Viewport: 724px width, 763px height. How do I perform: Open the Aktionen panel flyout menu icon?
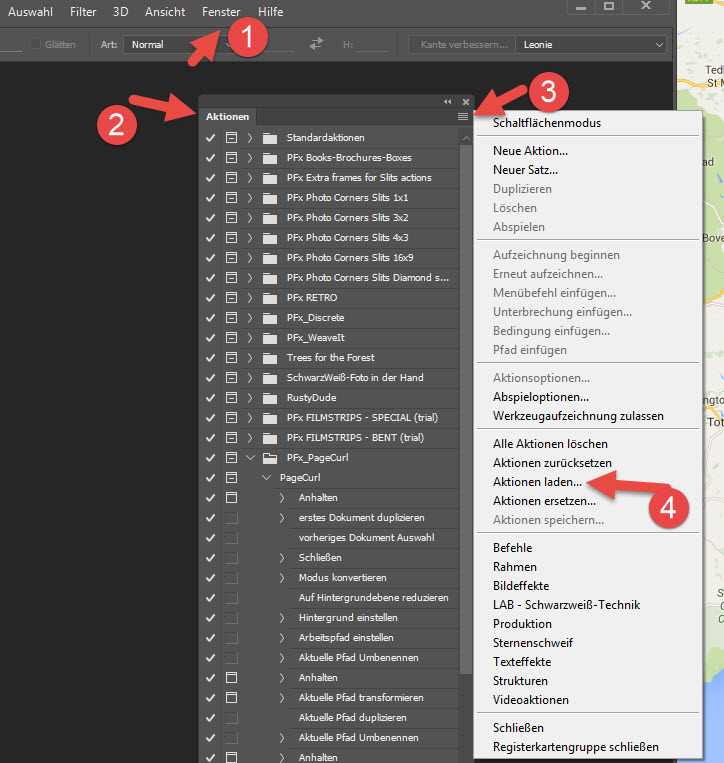[463, 117]
